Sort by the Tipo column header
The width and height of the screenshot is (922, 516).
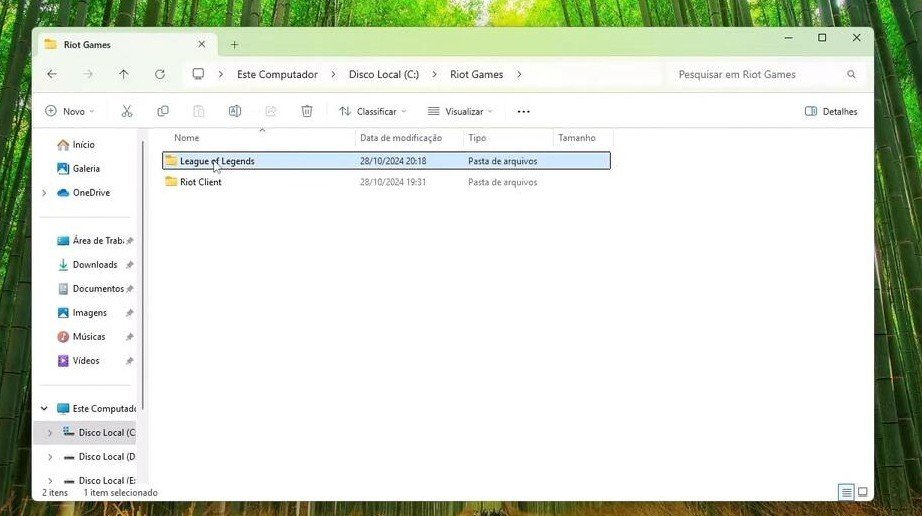pos(508,138)
